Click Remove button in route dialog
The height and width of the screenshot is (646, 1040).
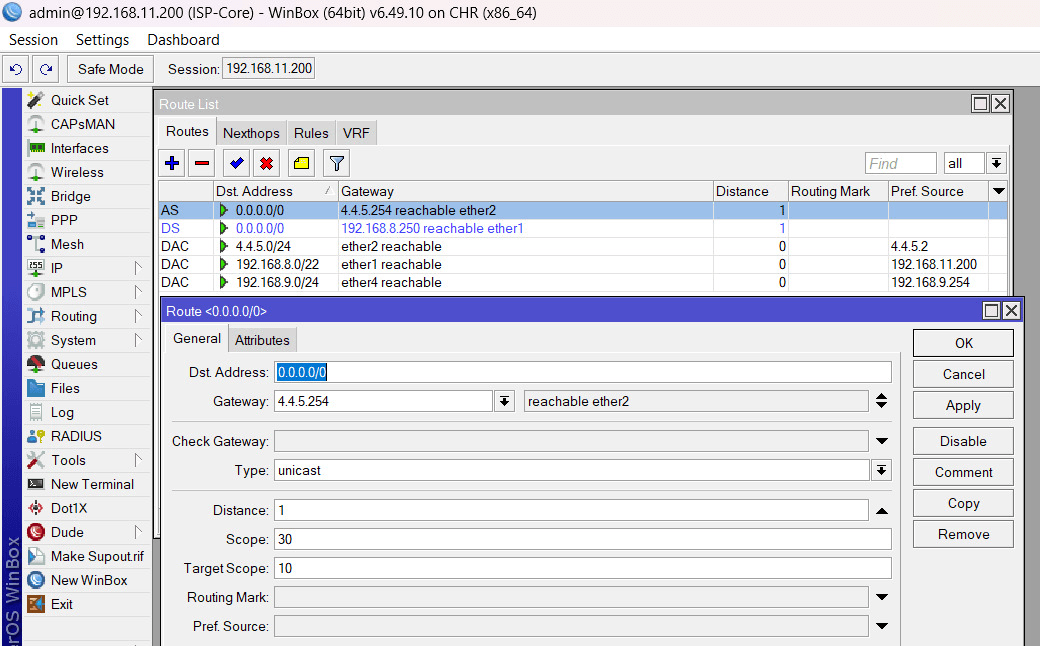coord(963,535)
